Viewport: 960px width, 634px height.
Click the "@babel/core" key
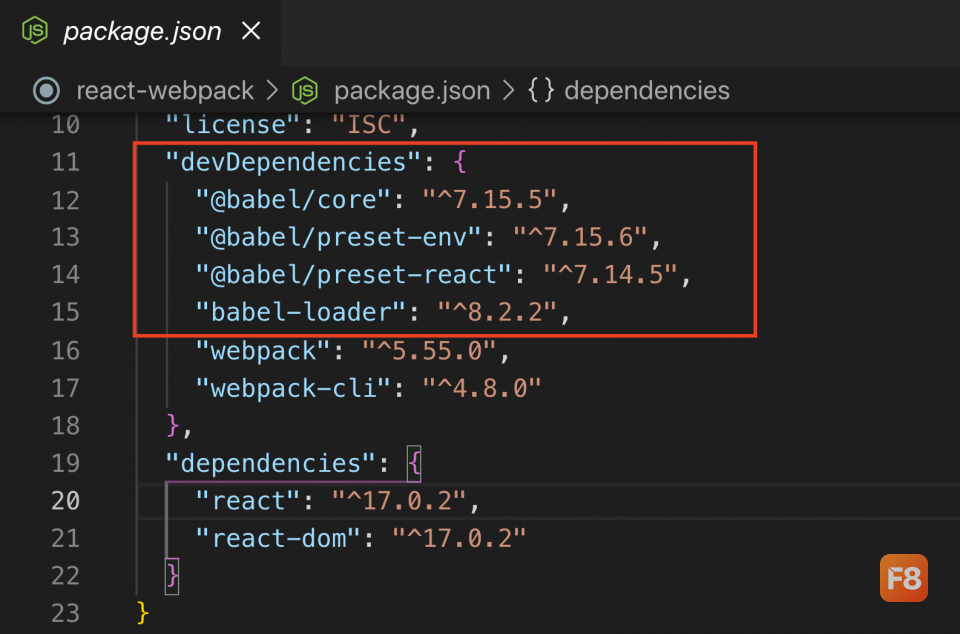pyautogui.click(x=293, y=200)
